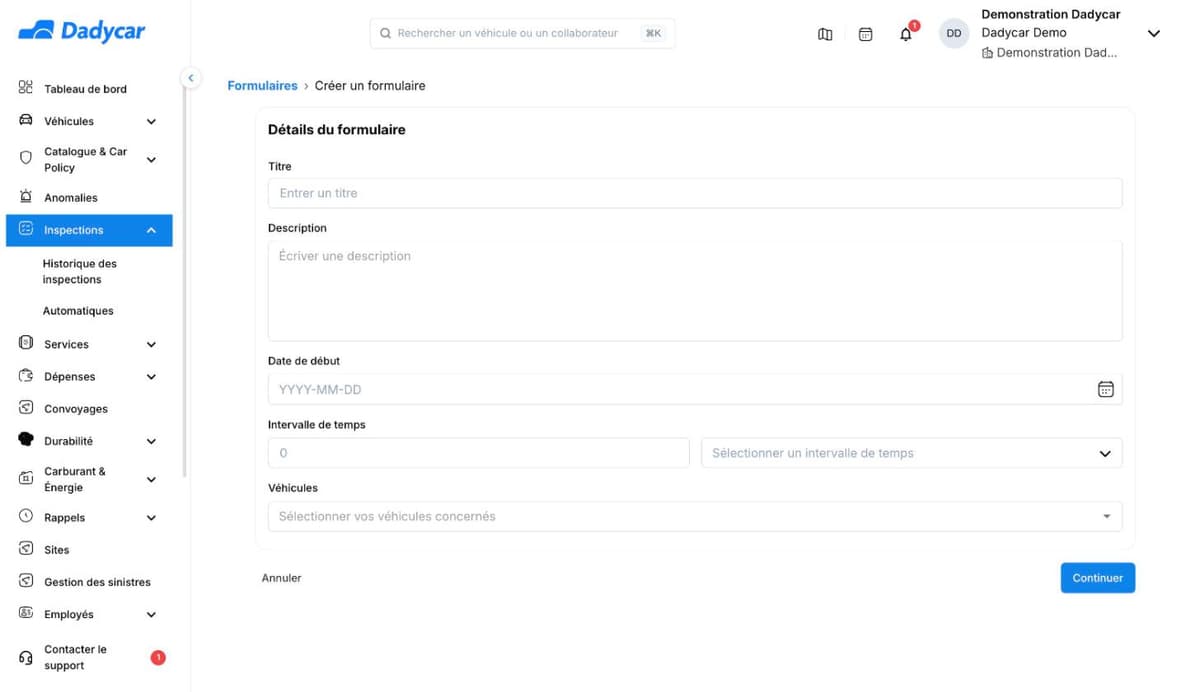Viewport: 1200px width, 692px height.
Task: Open Historique des inspections submenu
Action: [x=80, y=272]
